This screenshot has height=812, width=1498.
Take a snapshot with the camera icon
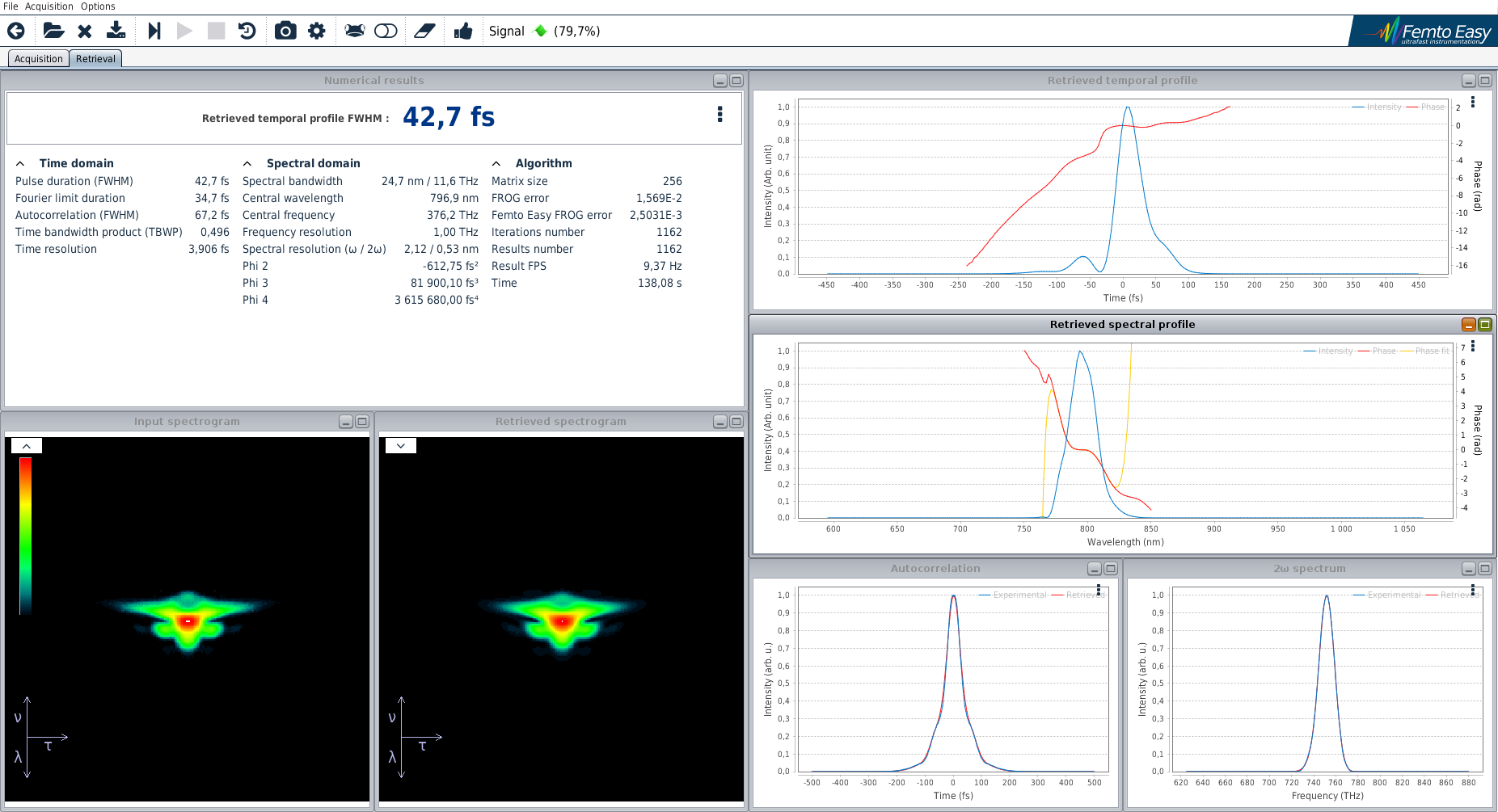[285, 31]
